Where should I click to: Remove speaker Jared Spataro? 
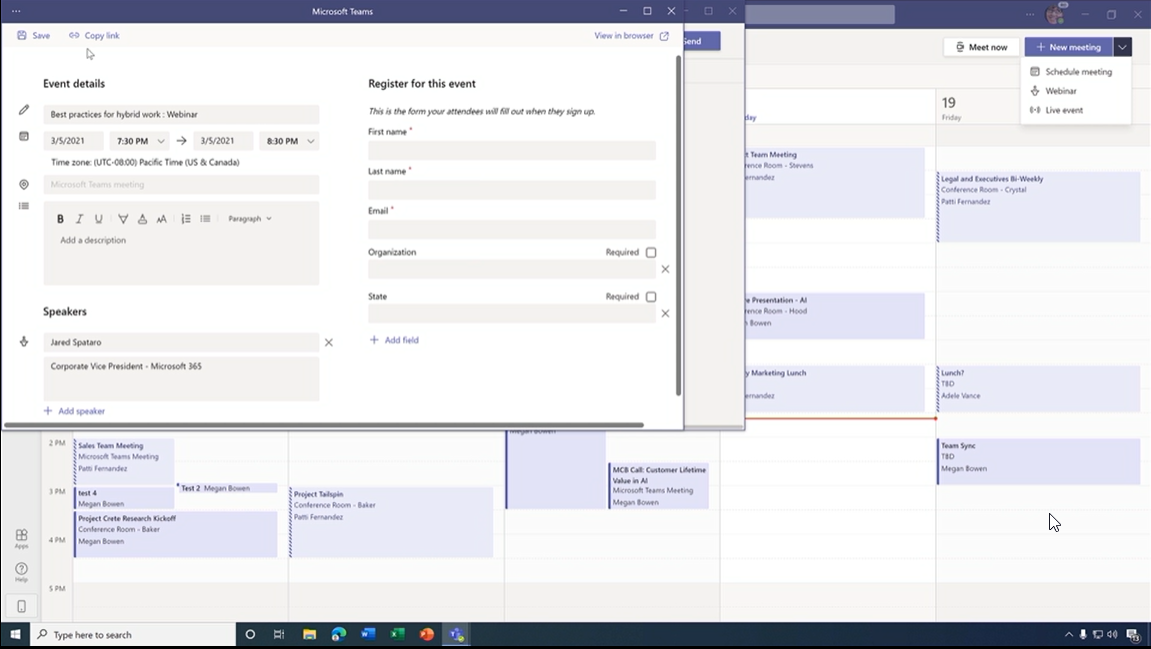[329, 343]
